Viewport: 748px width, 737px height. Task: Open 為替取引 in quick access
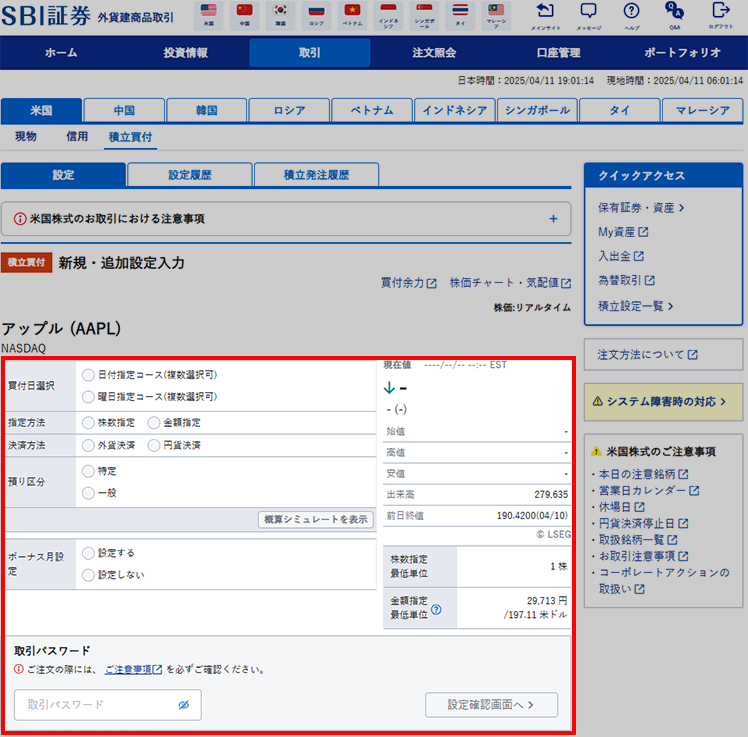[626, 280]
